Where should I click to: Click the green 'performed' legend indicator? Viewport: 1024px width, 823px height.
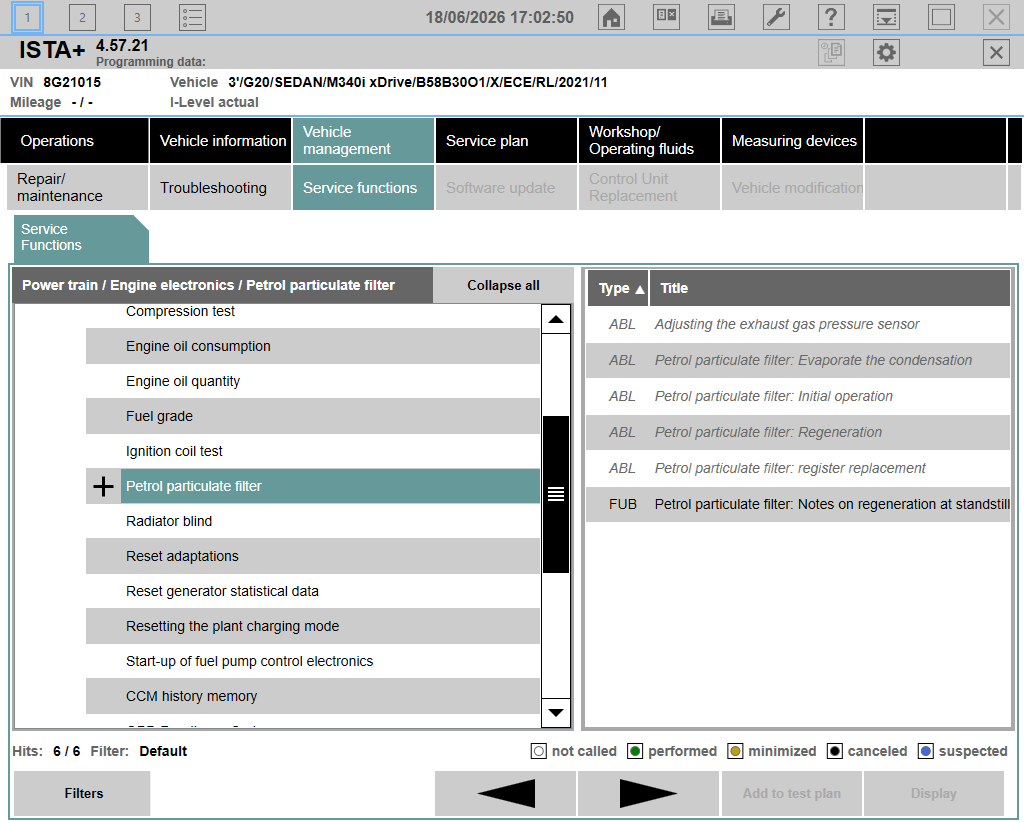[635, 752]
